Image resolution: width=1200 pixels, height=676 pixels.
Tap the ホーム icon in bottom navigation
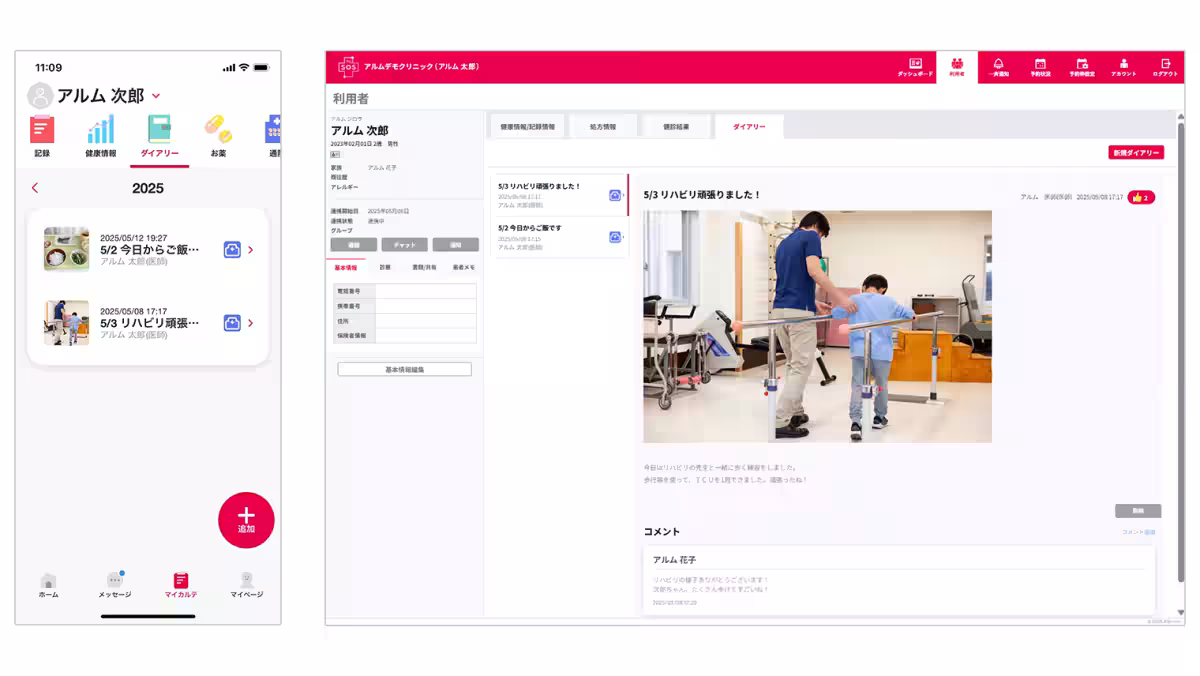(x=48, y=582)
